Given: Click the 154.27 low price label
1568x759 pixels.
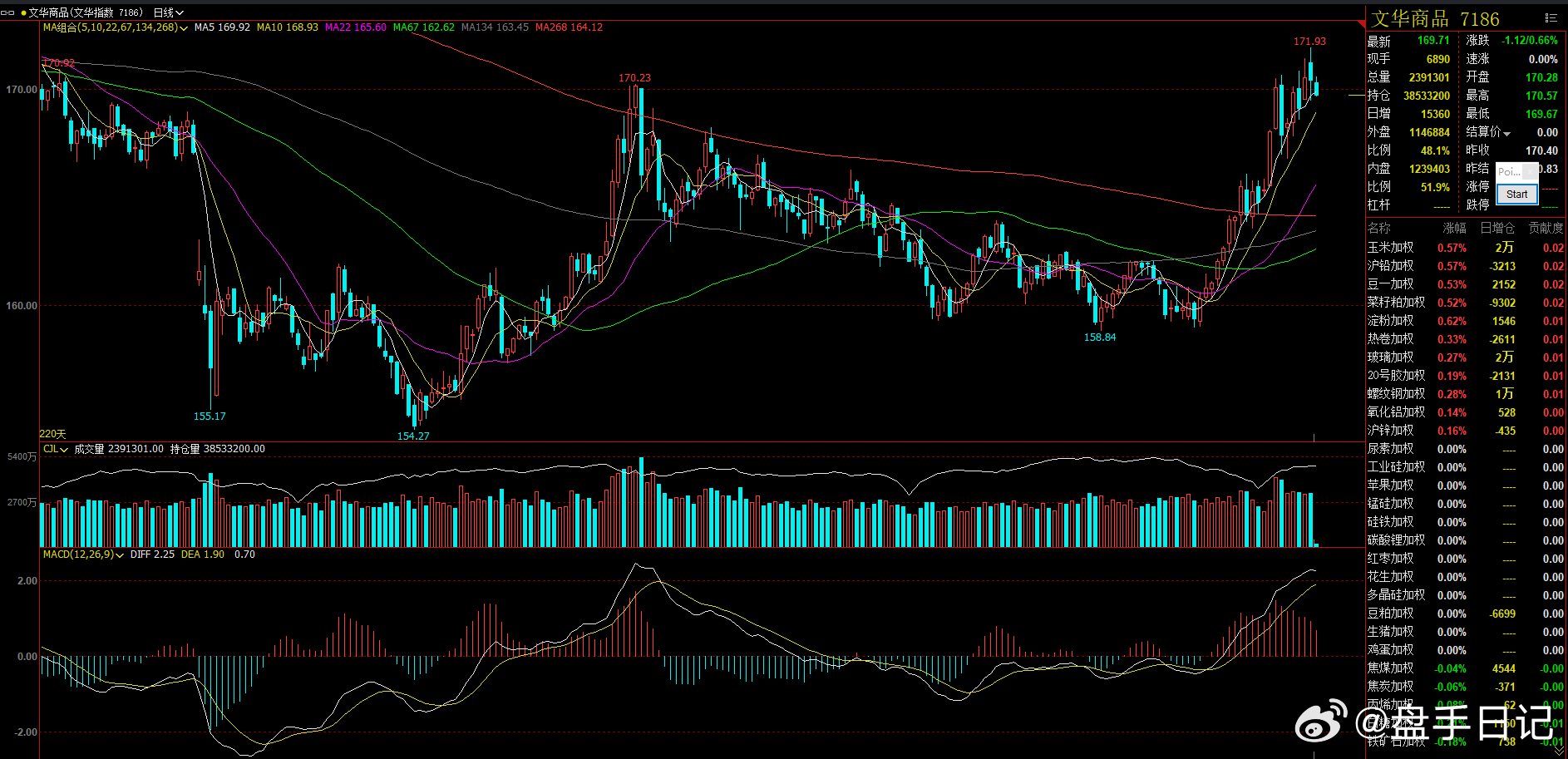Looking at the screenshot, I should (x=413, y=436).
